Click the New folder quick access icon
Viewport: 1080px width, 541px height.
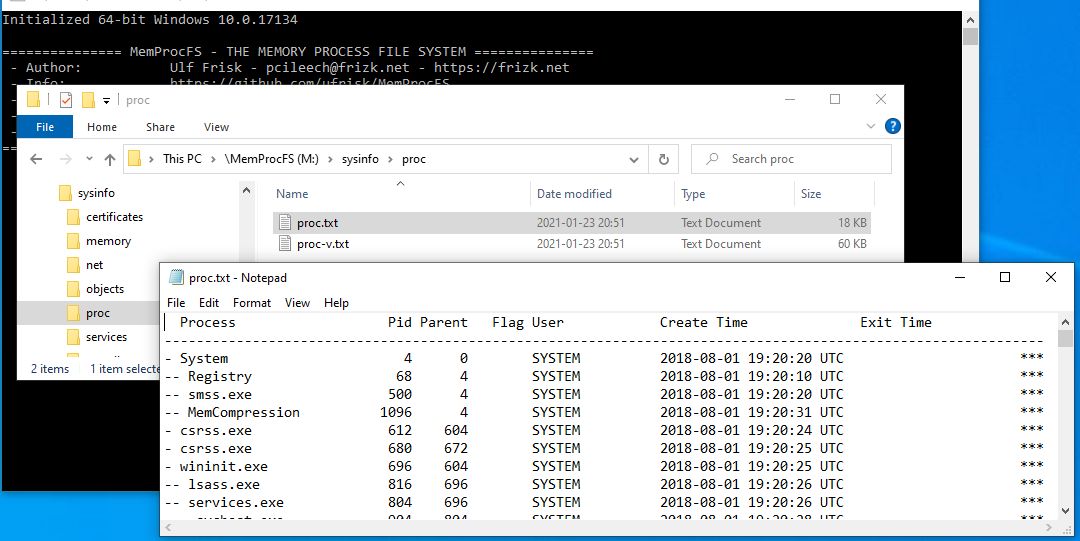click(87, 100)
